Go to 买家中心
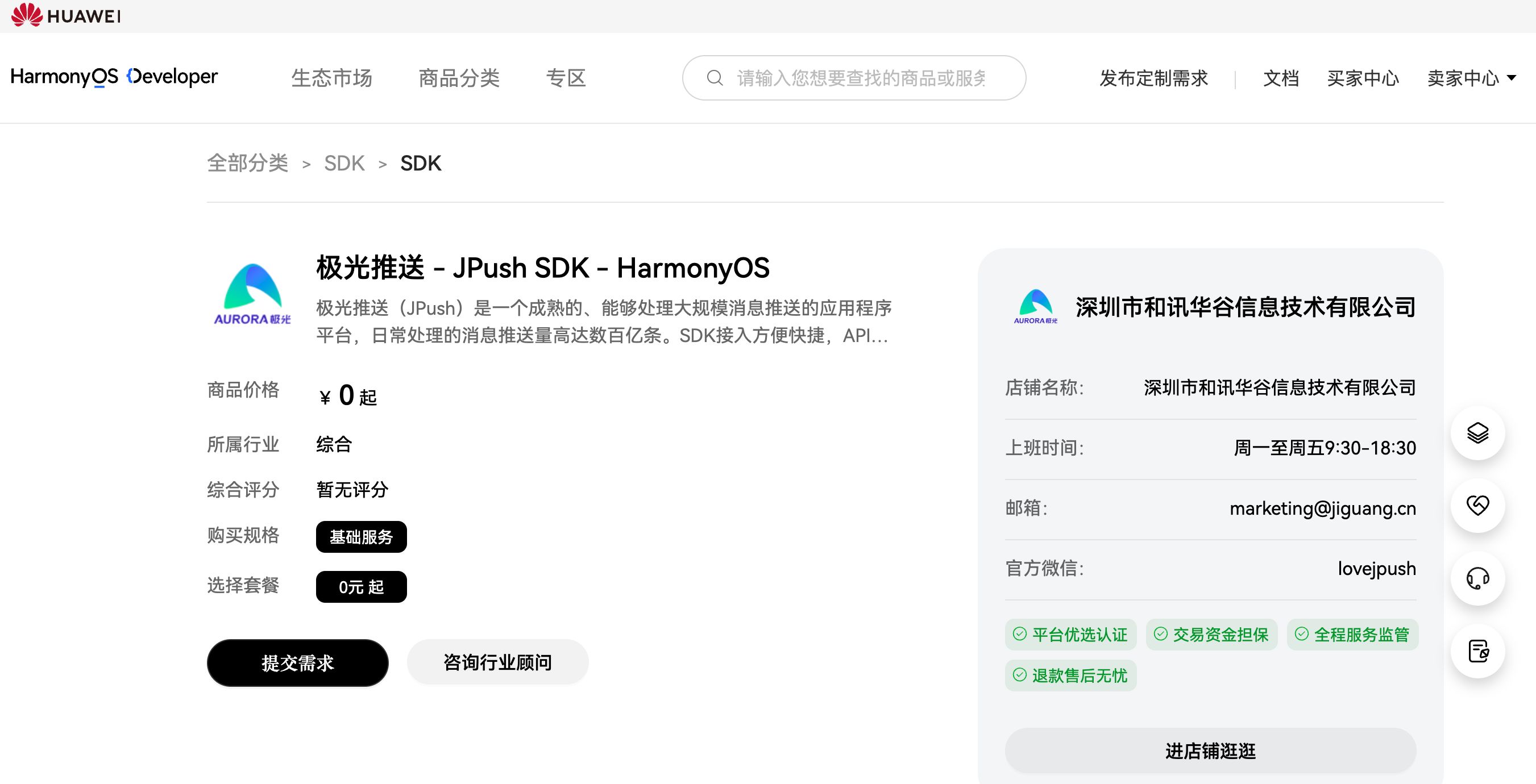The image size is (1536, 784). 1363,78
